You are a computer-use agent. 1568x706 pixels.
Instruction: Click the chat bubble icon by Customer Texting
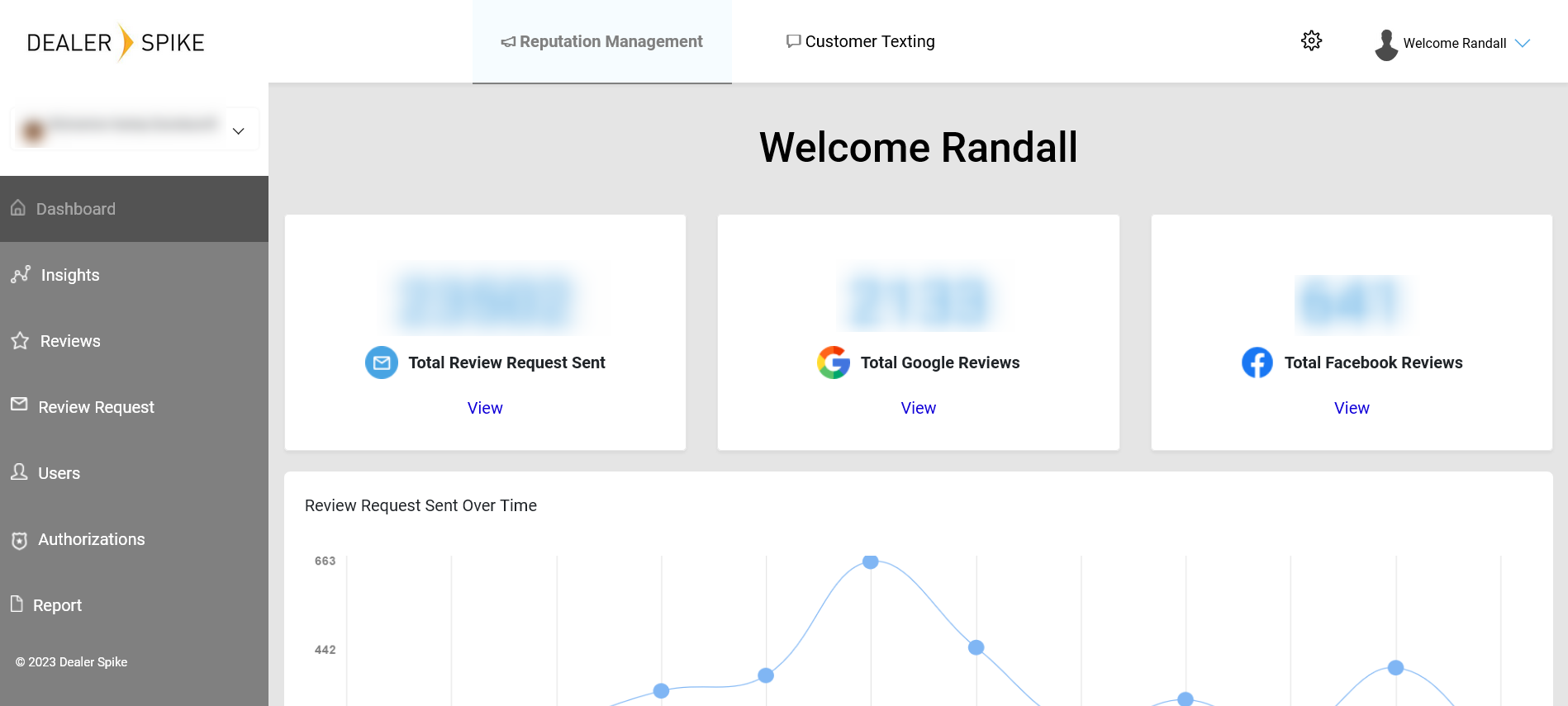793,41
